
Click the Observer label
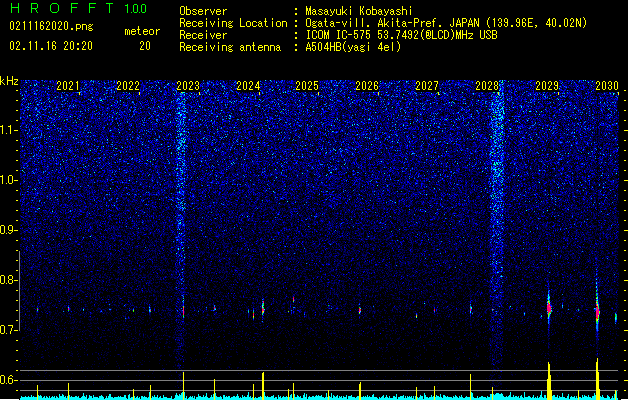(x=203, y=11)
